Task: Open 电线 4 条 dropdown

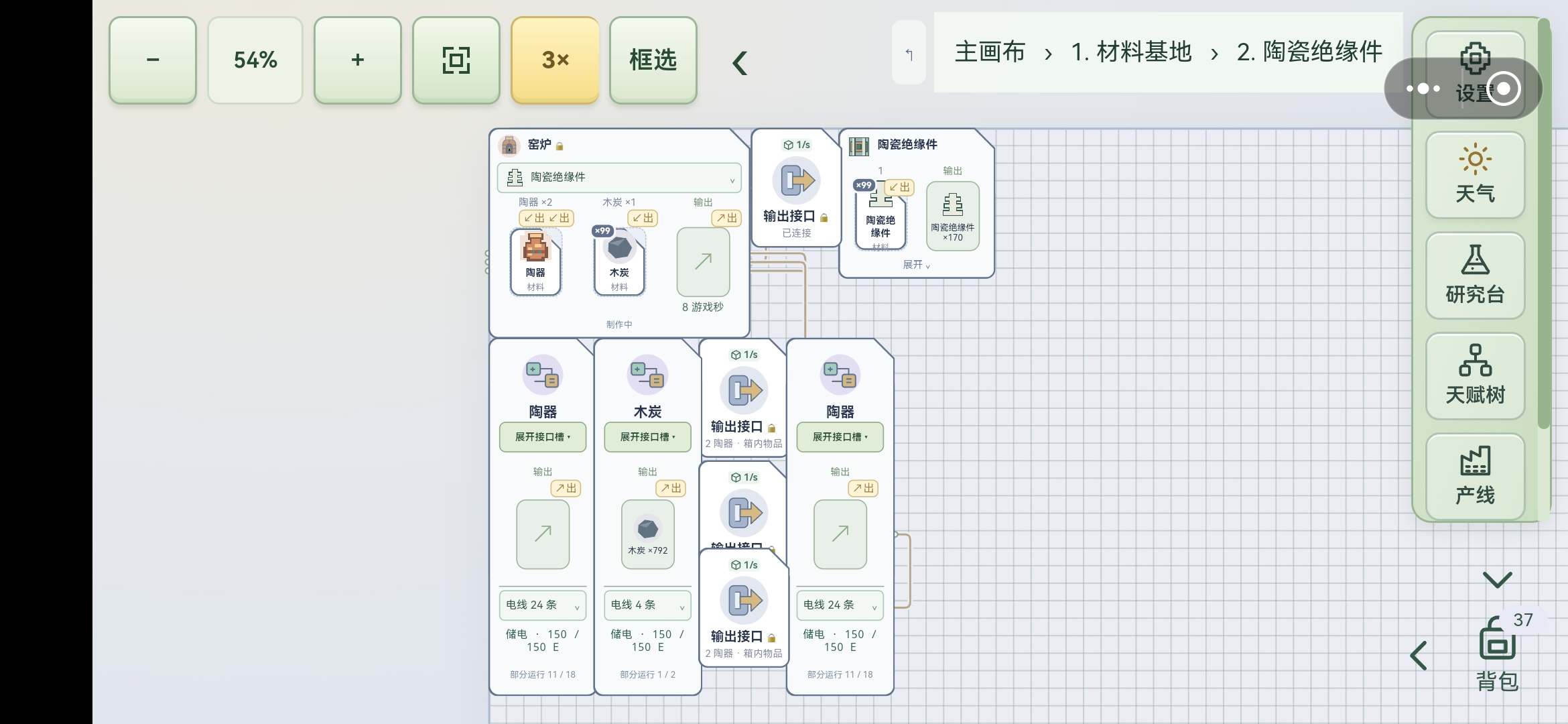Action: [x=647, y=605]
